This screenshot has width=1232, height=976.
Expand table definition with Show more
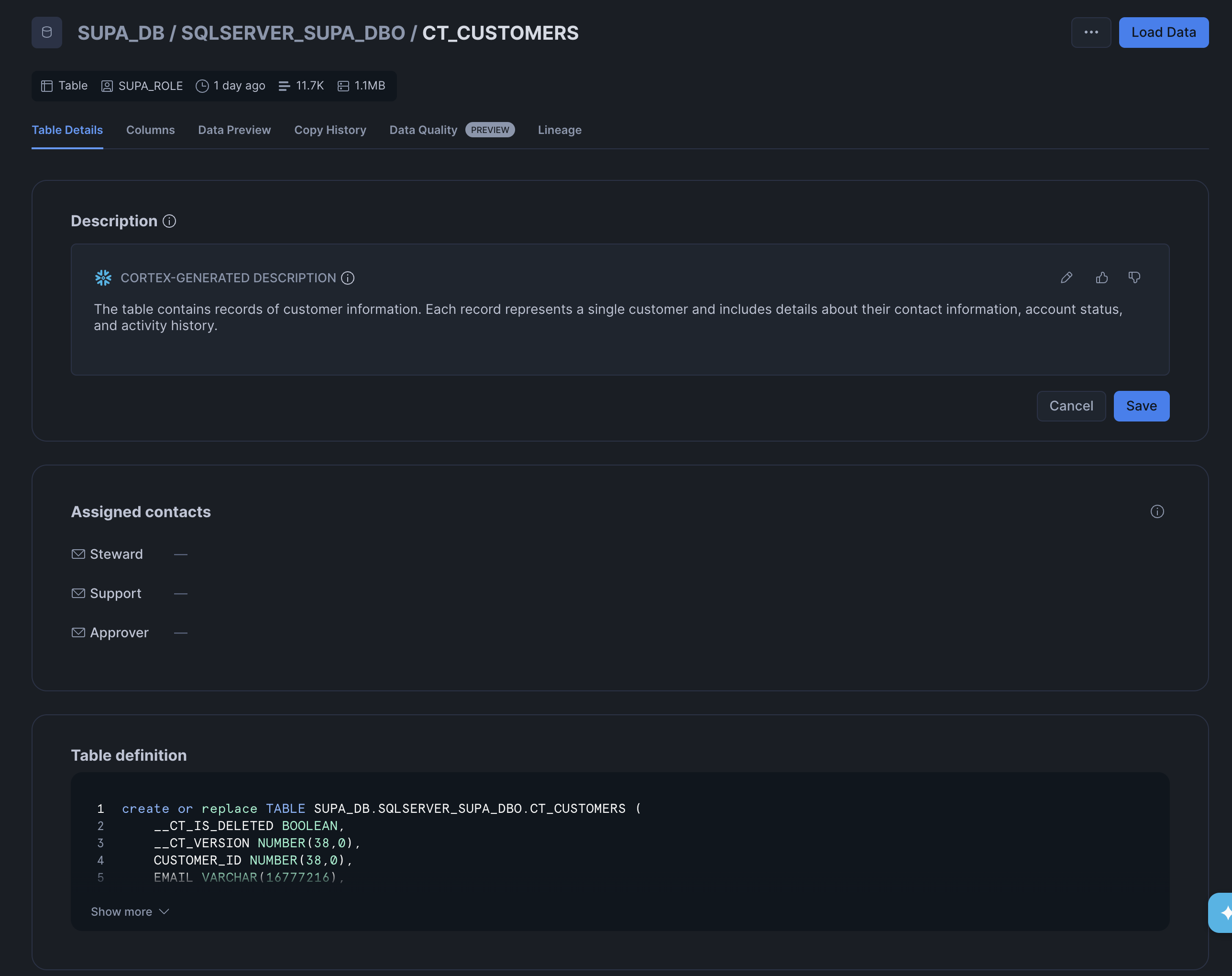(130, 911)
